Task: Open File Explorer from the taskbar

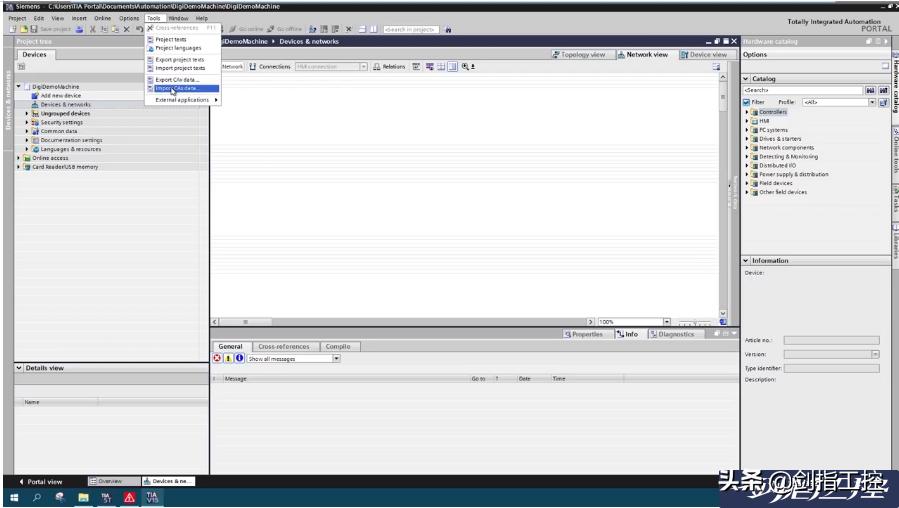Action: point(83,497)
